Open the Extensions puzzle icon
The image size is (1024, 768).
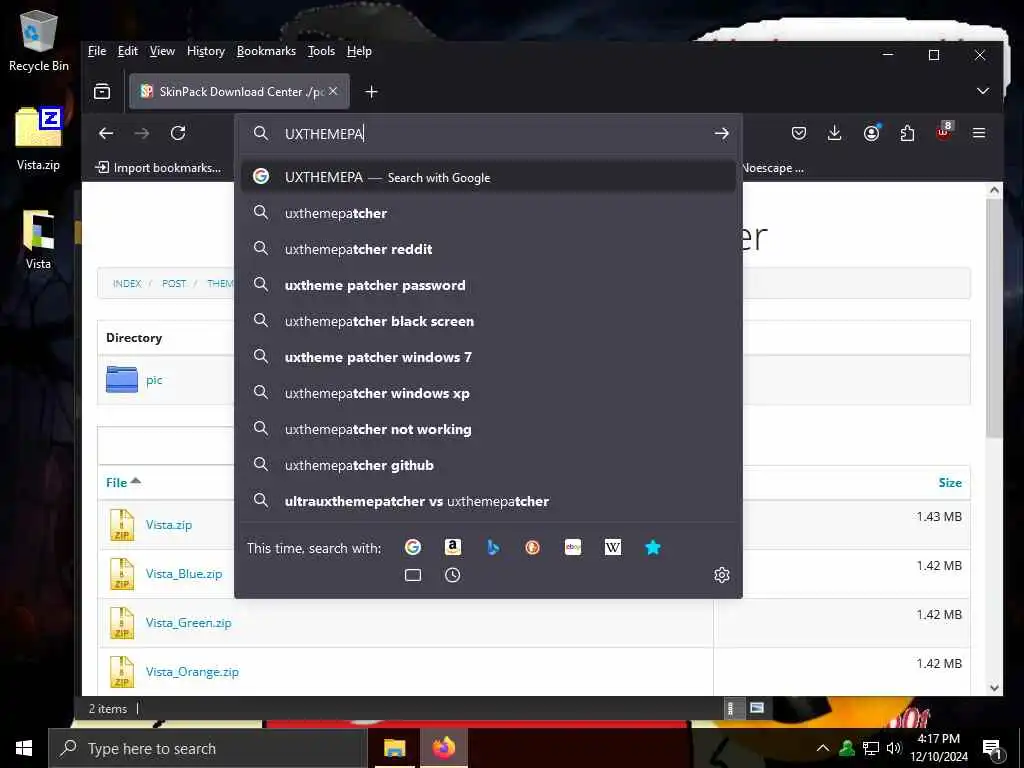907,134
